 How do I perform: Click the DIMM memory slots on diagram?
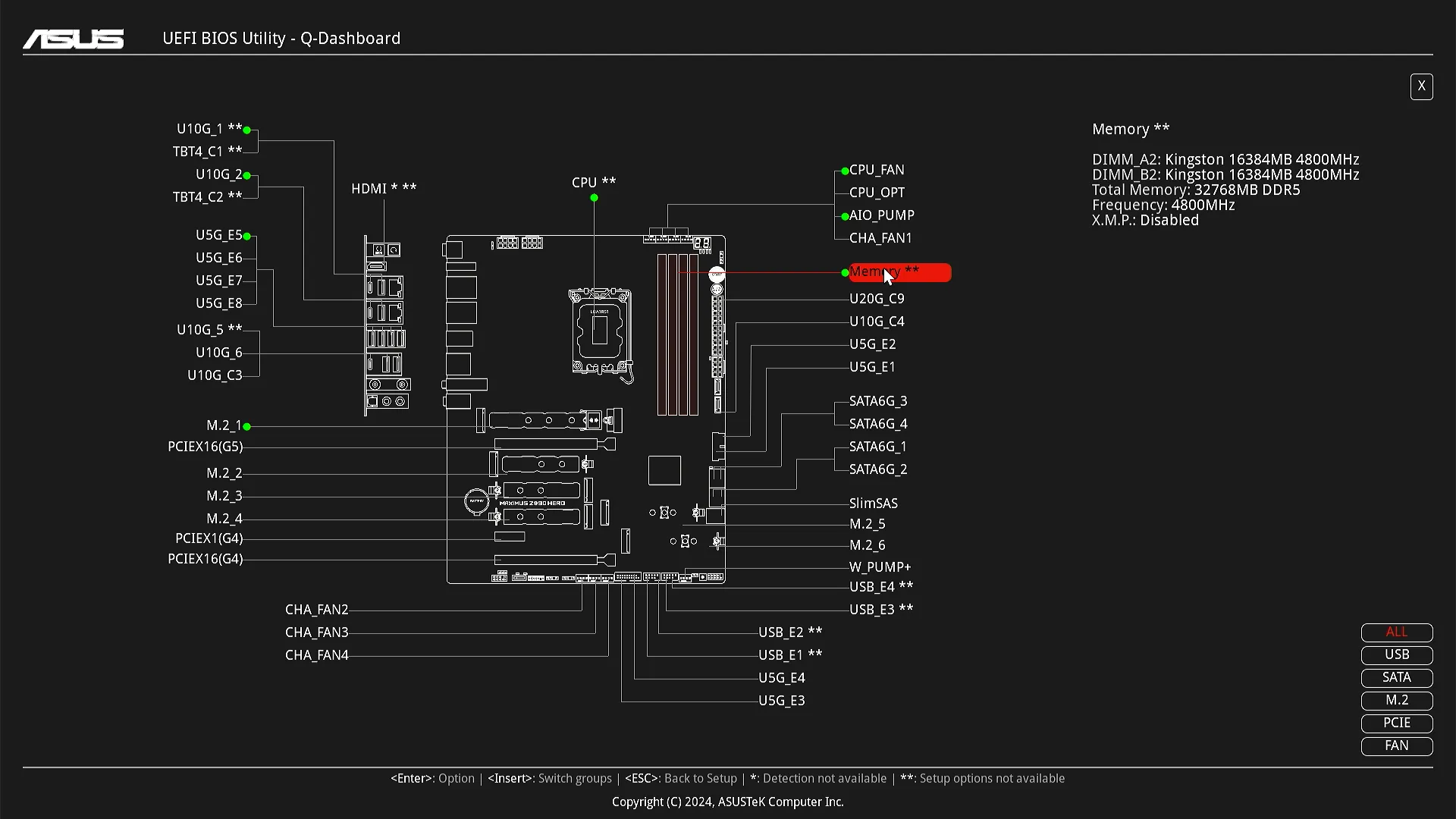coord(677,334)
